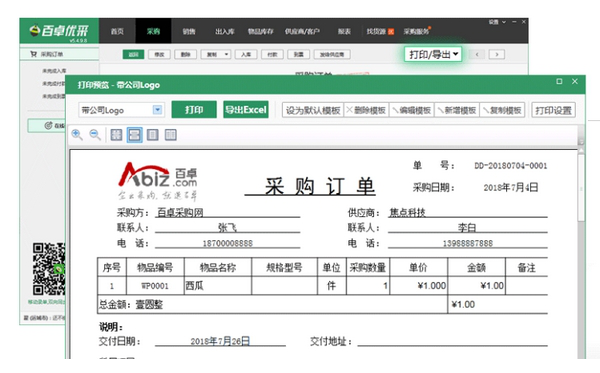600x373 pixels.
Task: Click the contact name 张飞
Action: click(x=227, y=228)
